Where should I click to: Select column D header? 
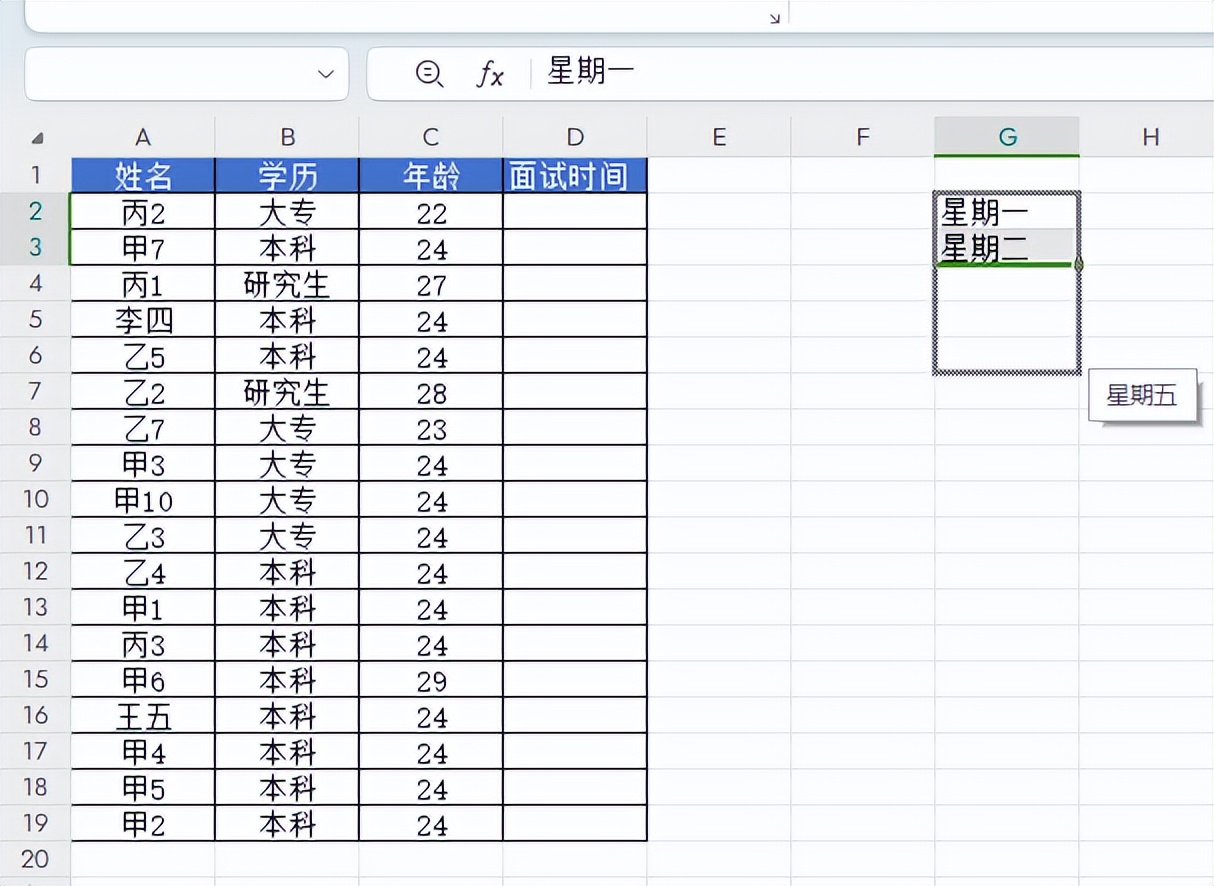coord(575,137)
